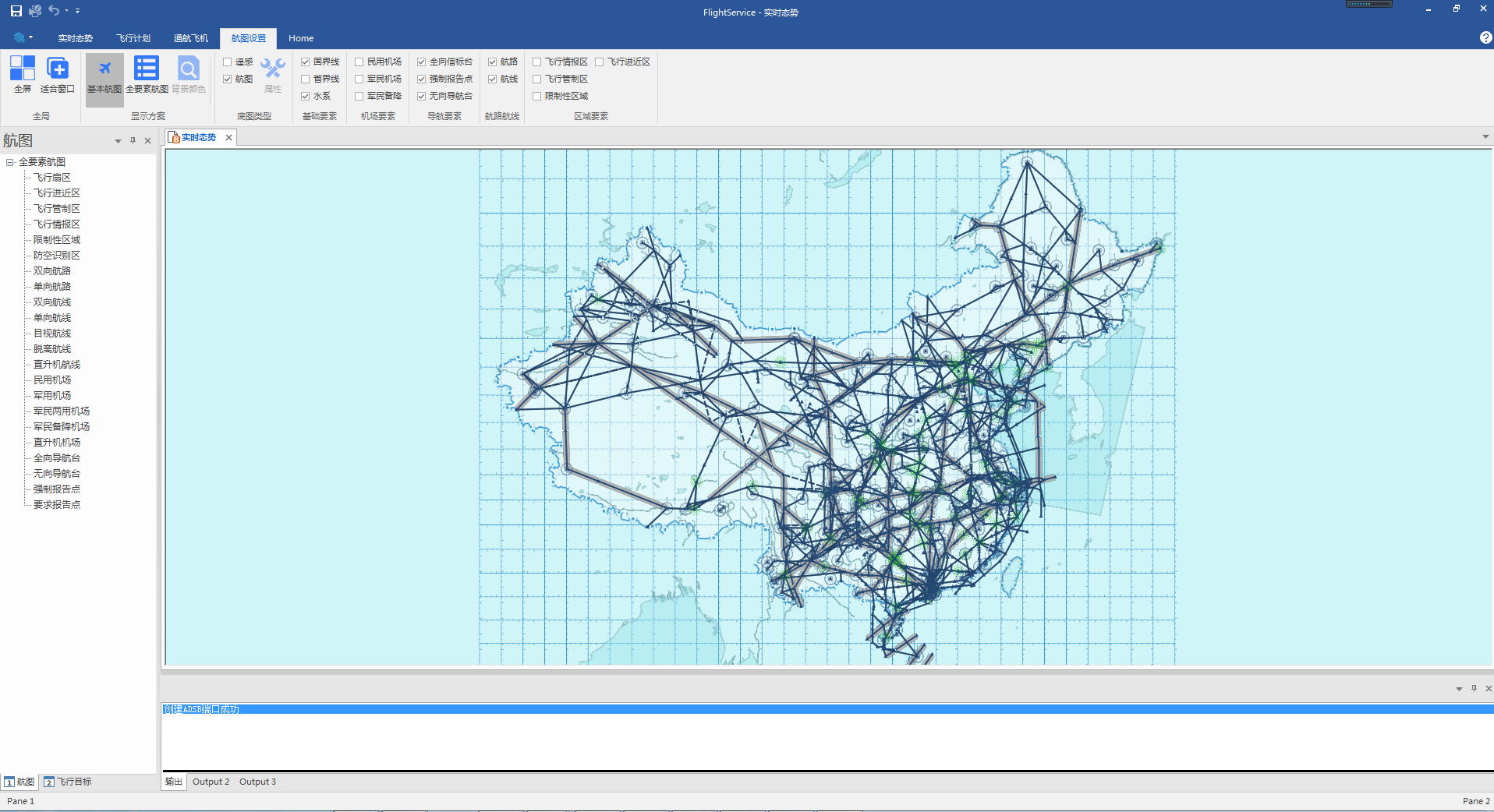Enable the 限制性区域 checkbox in ribbon
1494x812 pixels.
pyautogui.click(x=537, y=96)
